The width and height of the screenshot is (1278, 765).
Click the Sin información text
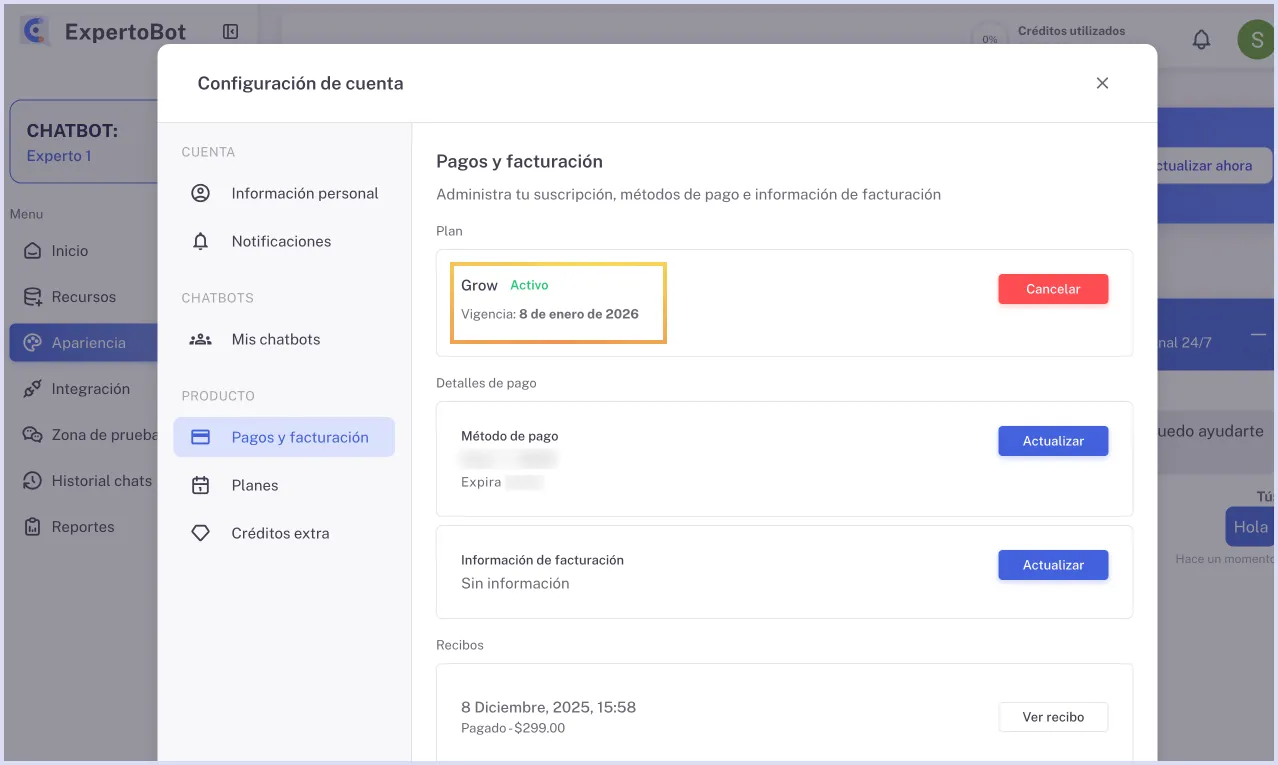point(515,584)
